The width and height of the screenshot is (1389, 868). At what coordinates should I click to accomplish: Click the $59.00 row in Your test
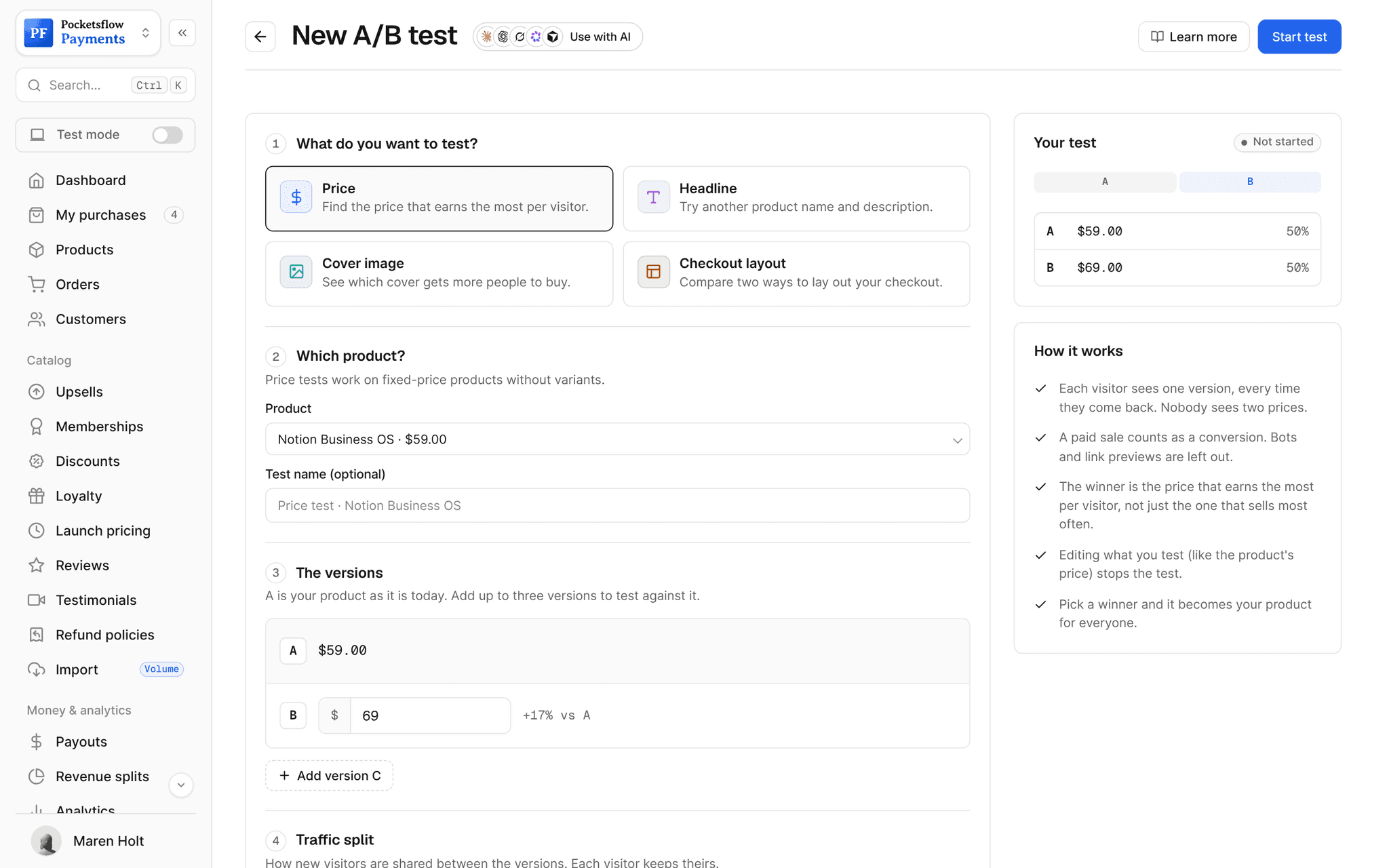1177,231
